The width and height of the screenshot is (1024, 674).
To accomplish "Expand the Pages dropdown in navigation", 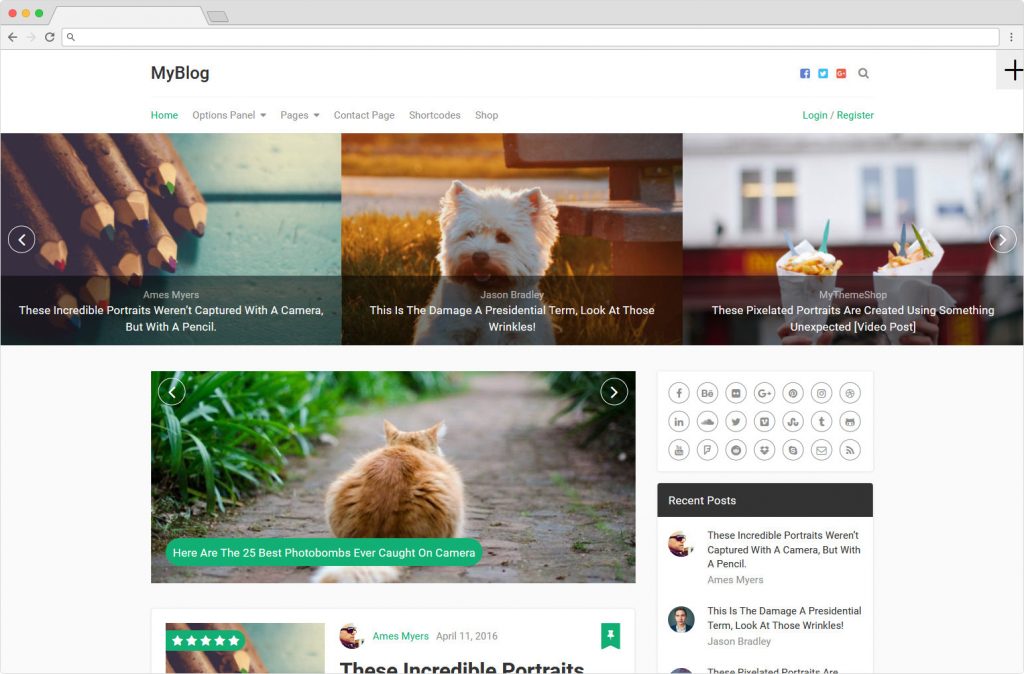I will [299, 115].
